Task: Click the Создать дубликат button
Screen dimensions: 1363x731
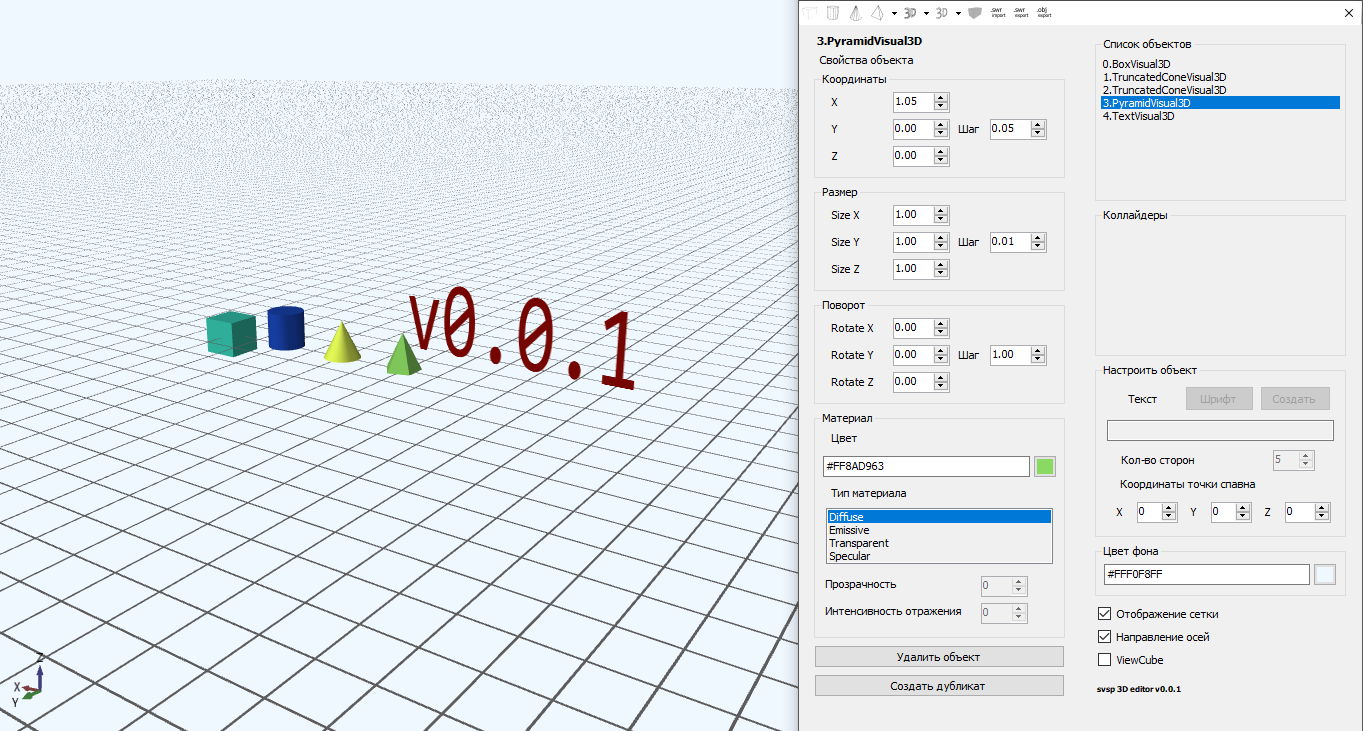Action: [939, 685]
